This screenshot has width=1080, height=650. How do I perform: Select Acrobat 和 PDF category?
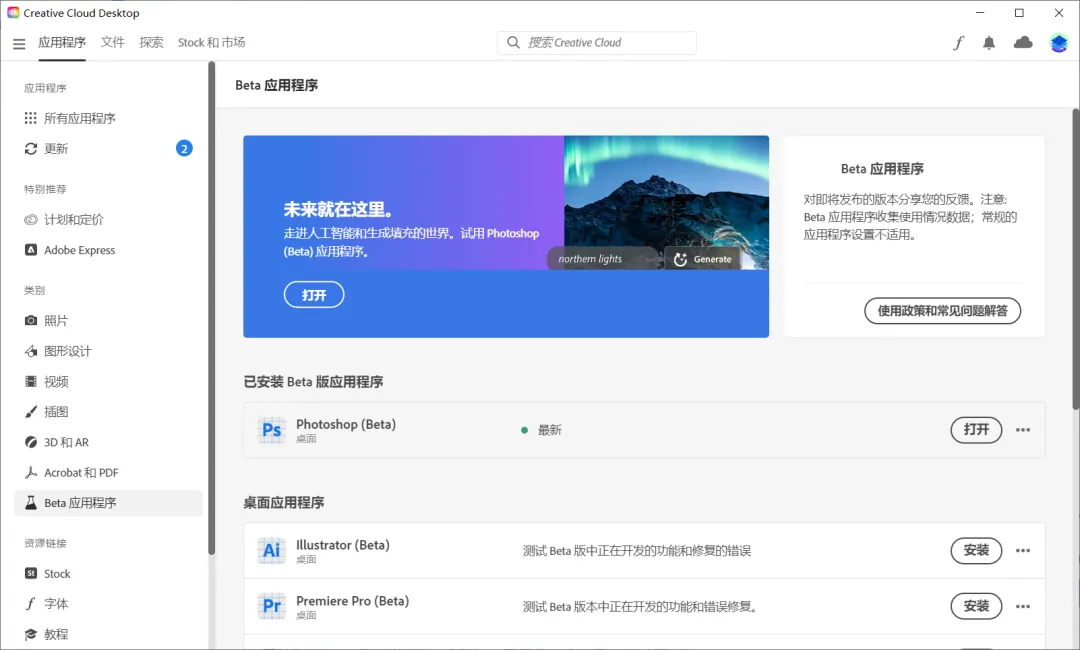[x=81, y=473]
